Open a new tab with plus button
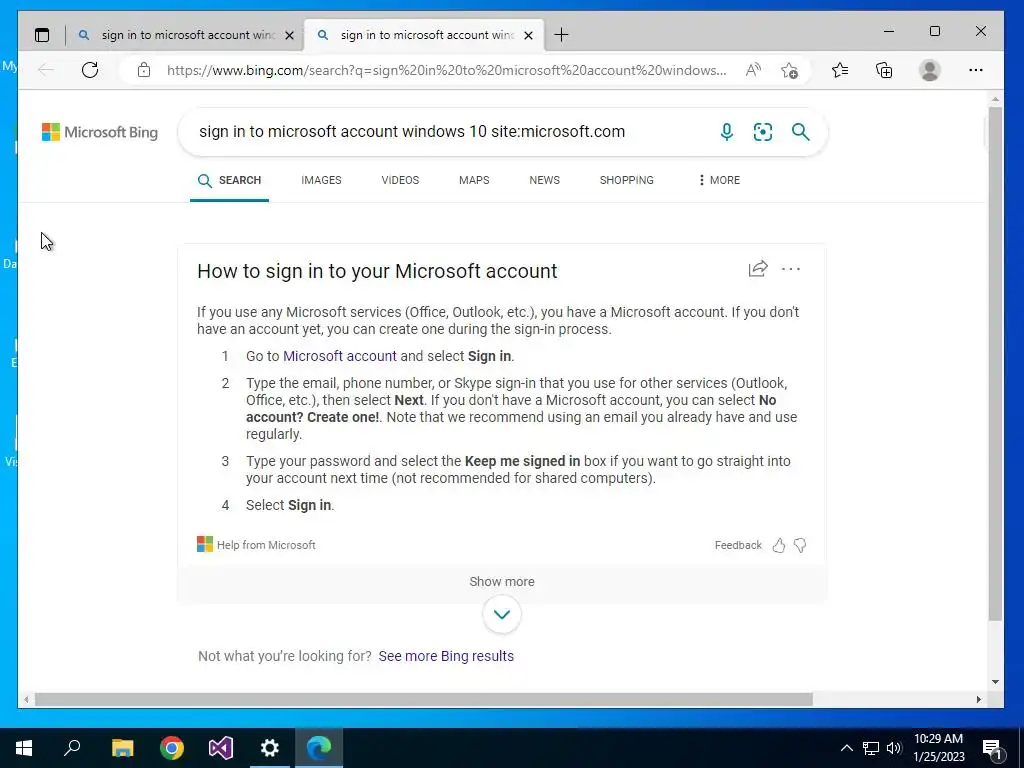 click(561, 35)
